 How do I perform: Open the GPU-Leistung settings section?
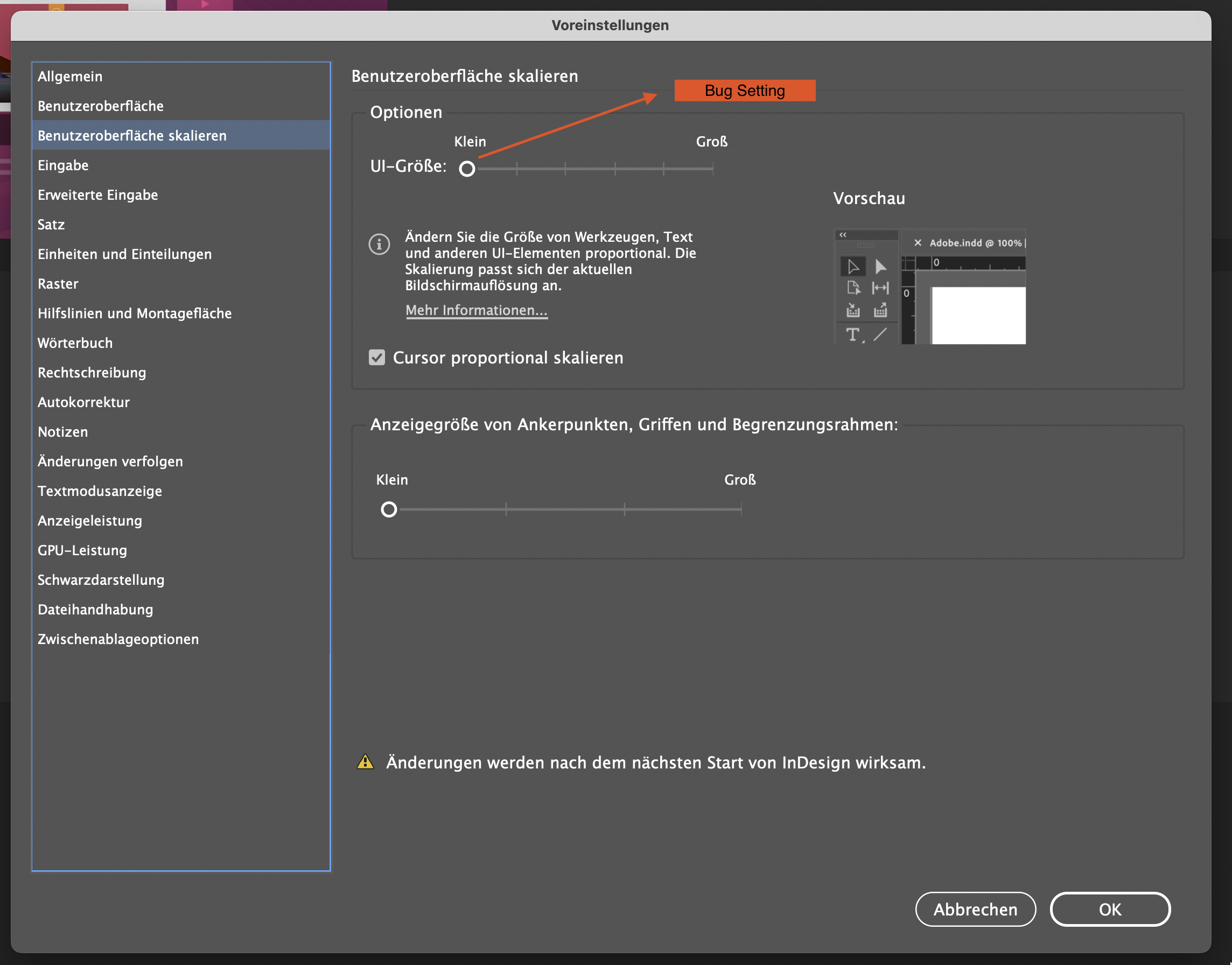pos(82,550)
